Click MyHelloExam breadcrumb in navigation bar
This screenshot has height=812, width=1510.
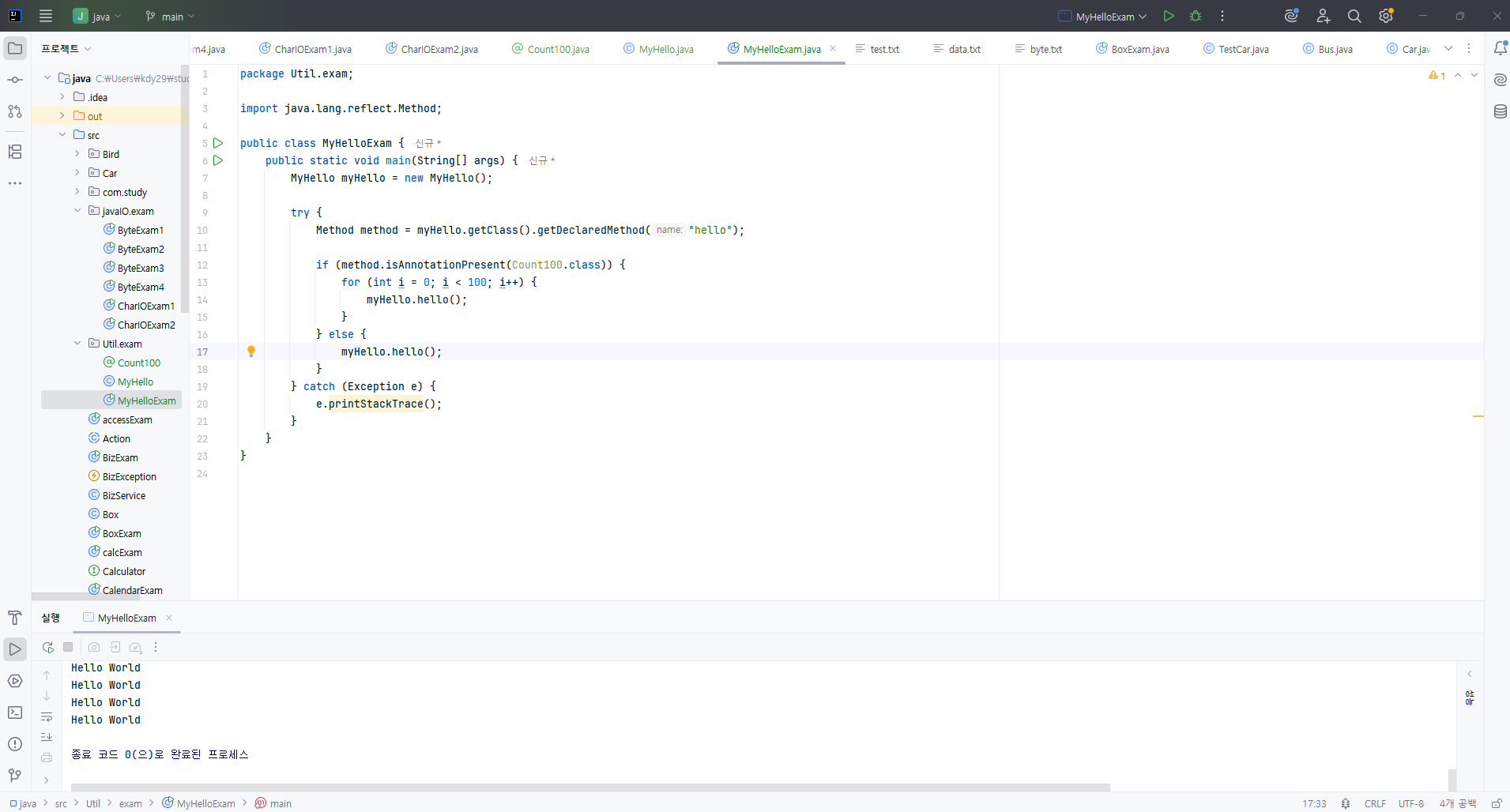199,803
